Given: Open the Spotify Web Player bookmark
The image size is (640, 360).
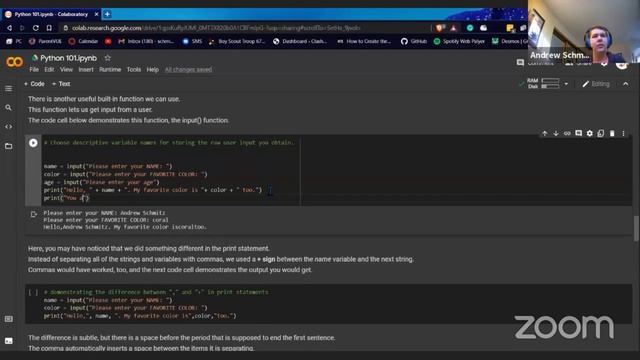Looking at the screenshot, I should click(x=460, y=41).
